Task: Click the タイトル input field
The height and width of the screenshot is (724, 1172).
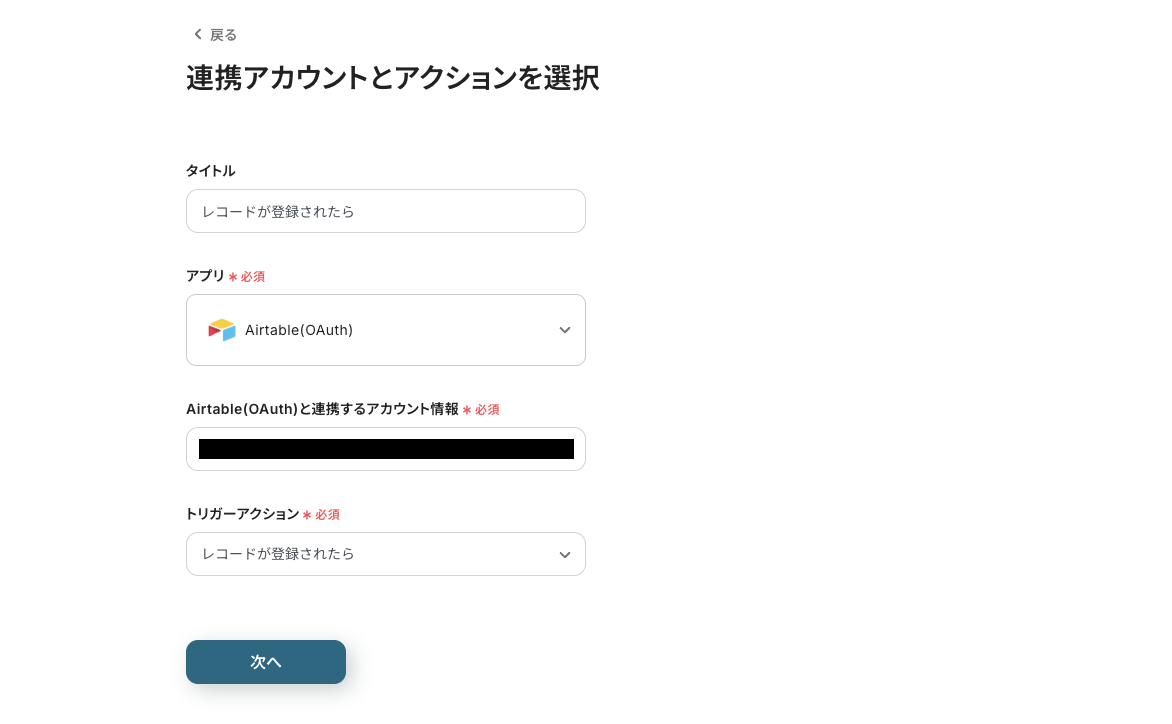Action: click(386, 211)
